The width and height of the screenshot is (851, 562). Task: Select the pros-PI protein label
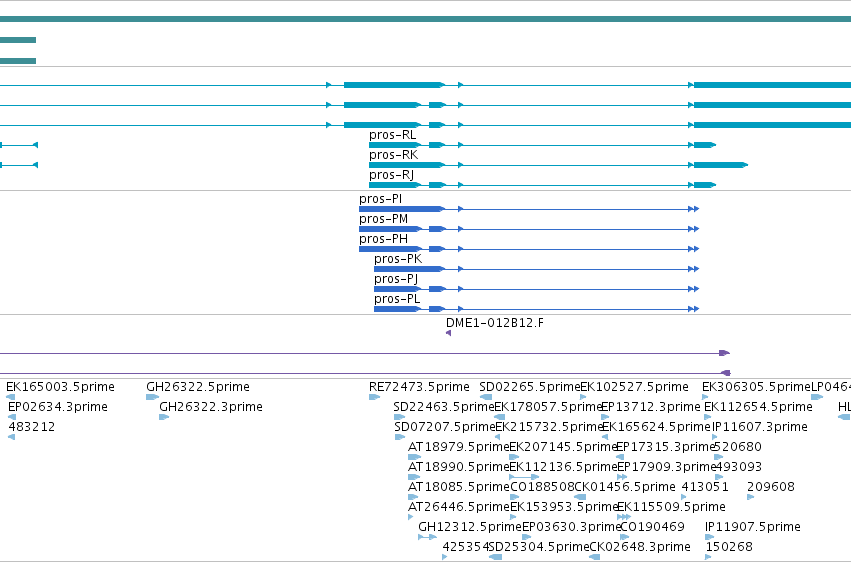point(380,199)
